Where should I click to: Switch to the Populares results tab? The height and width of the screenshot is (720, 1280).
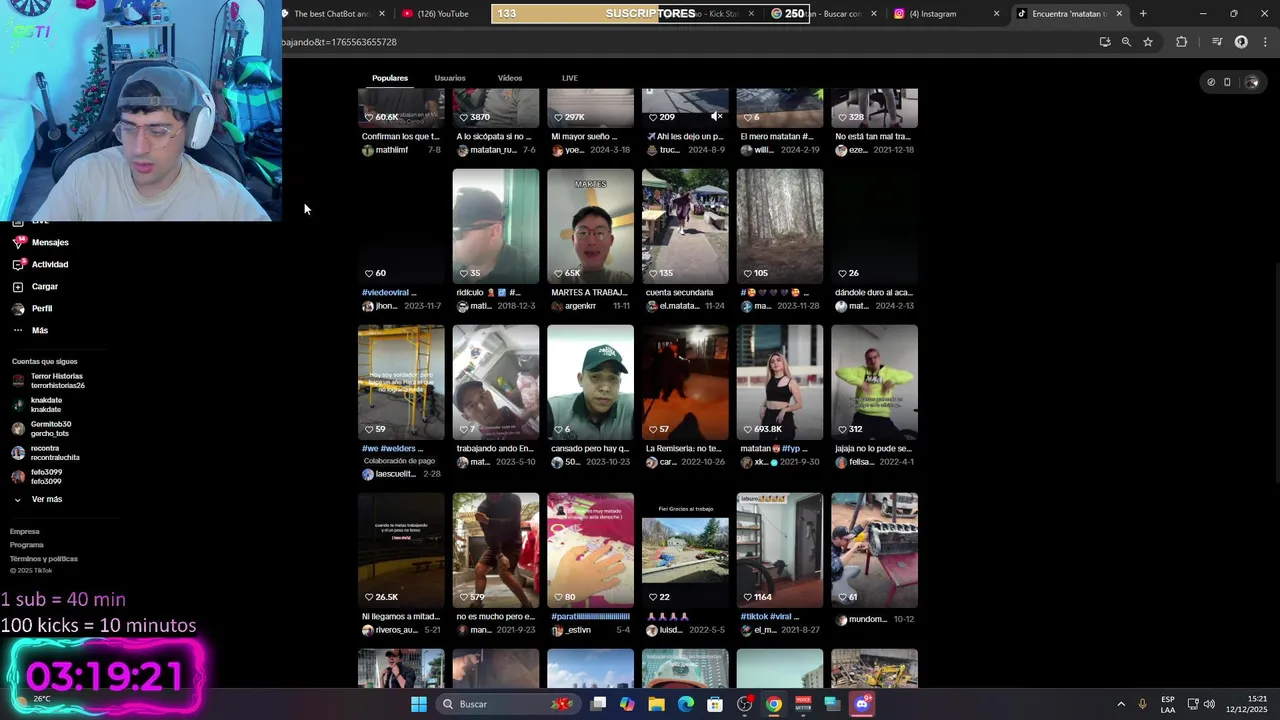tap(390, 78)
